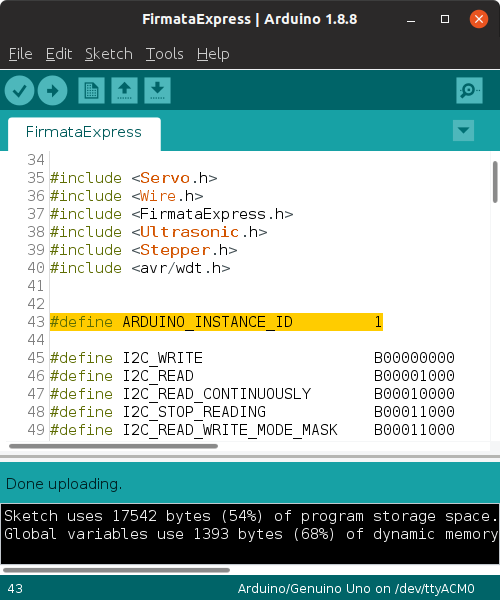Open a sketch using the up-arrow icon
The height and width of the screenshot is (600, 500).
tap(124, 91)
